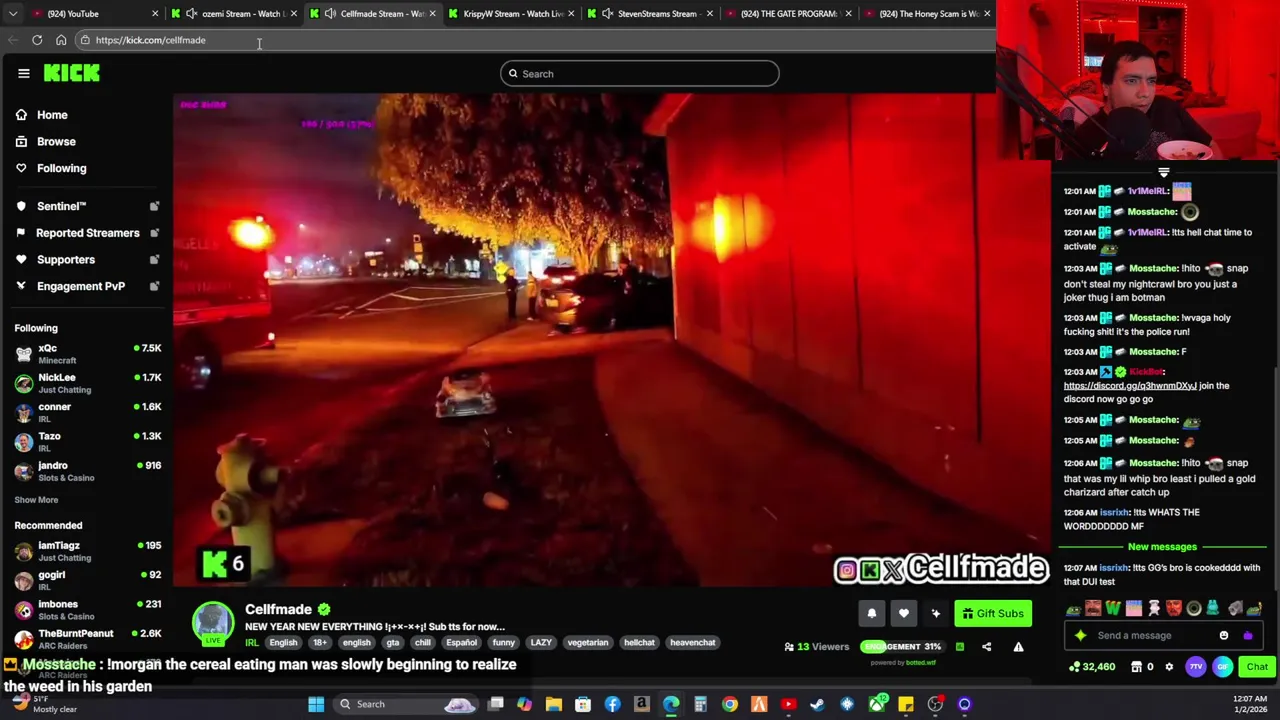
Task: Switch to the StevenStreams Stream tab
Action: point(648,14)
